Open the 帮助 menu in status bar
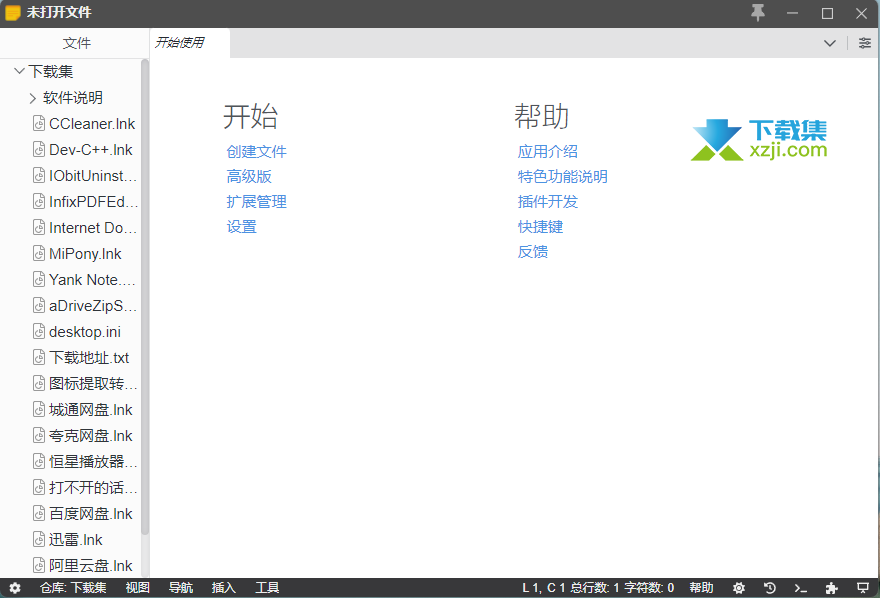Screen dimensions: 880x598 pos(701,587)
